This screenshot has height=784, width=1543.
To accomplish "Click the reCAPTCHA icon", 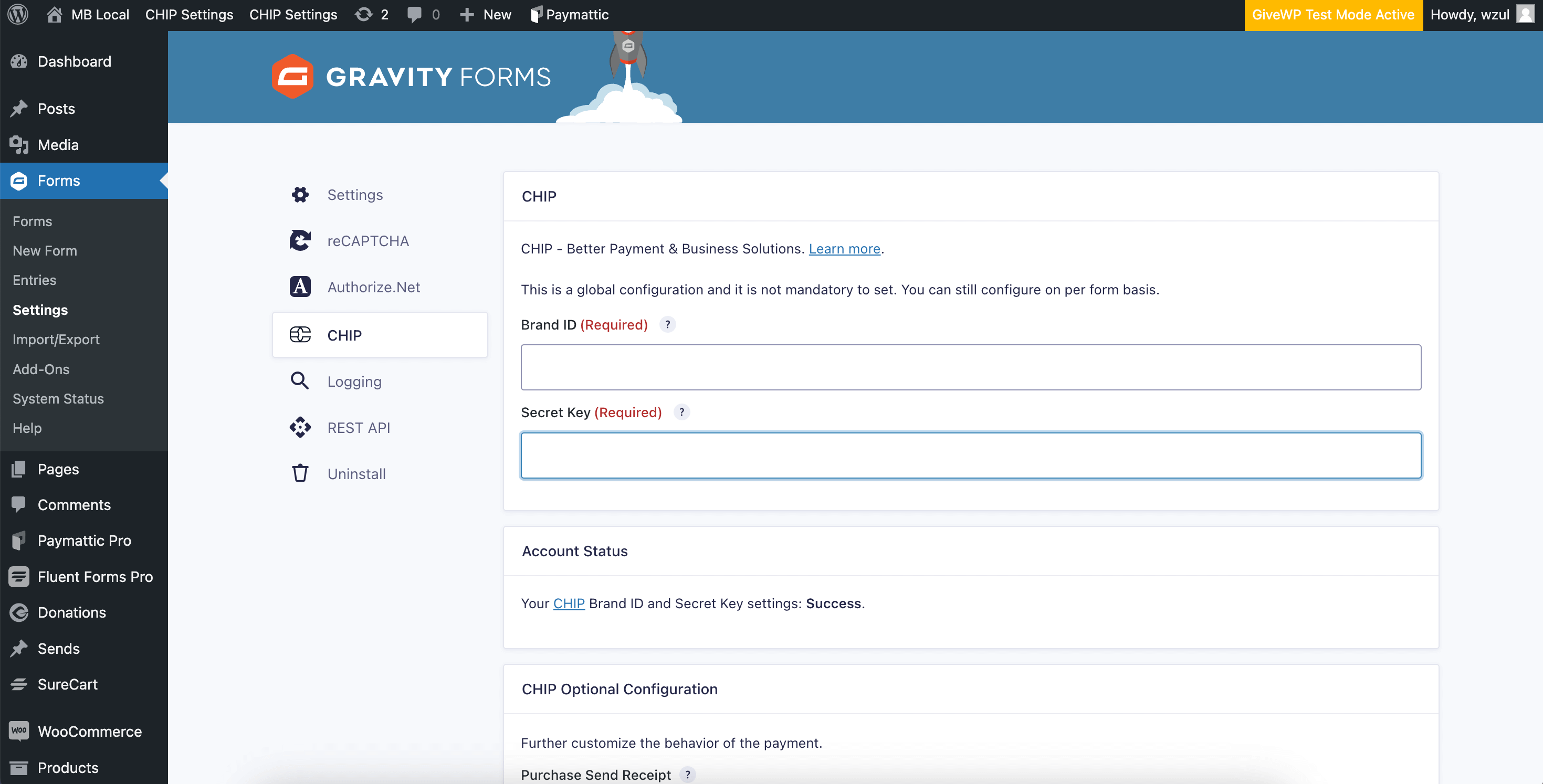I will click(300, 241).
